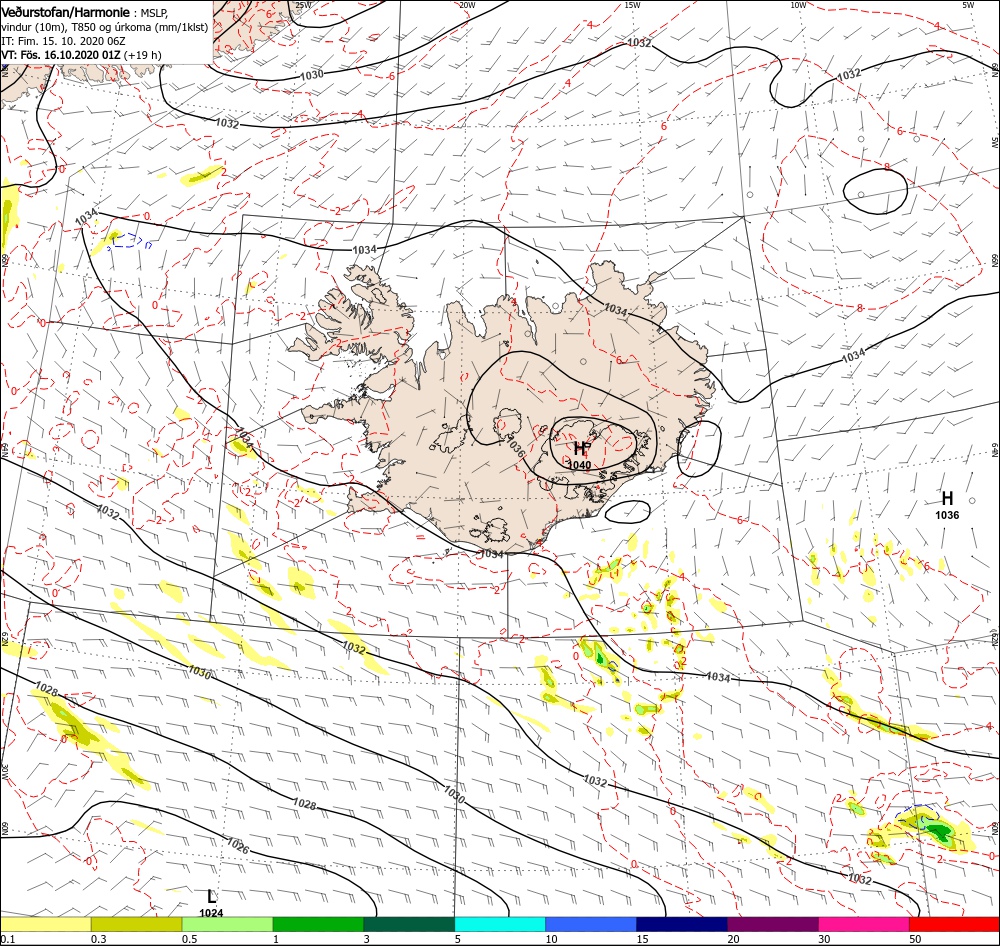Pick the cyan 5–10 legend swatch
1000x946 pixels.
pos(500,924)
